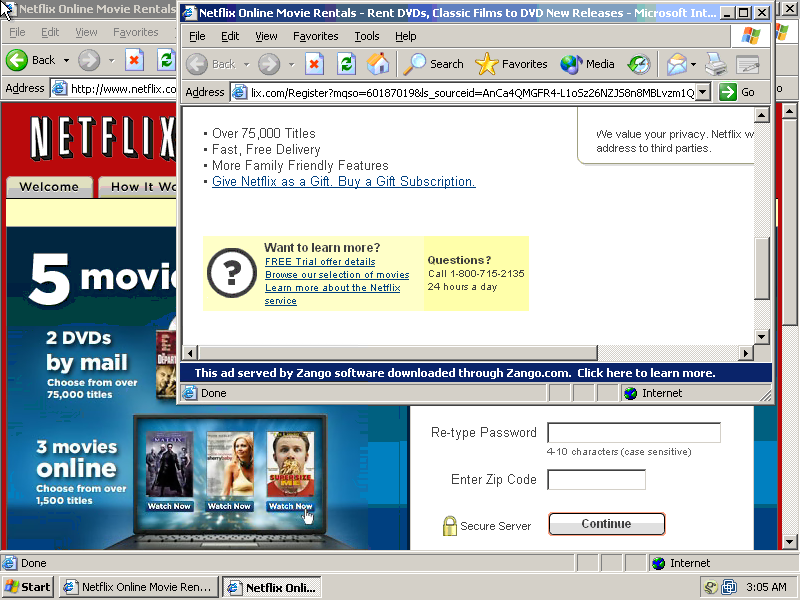Click the address bar URL in the front window
This screenshot has height=600, width=800.
point(472,92)
